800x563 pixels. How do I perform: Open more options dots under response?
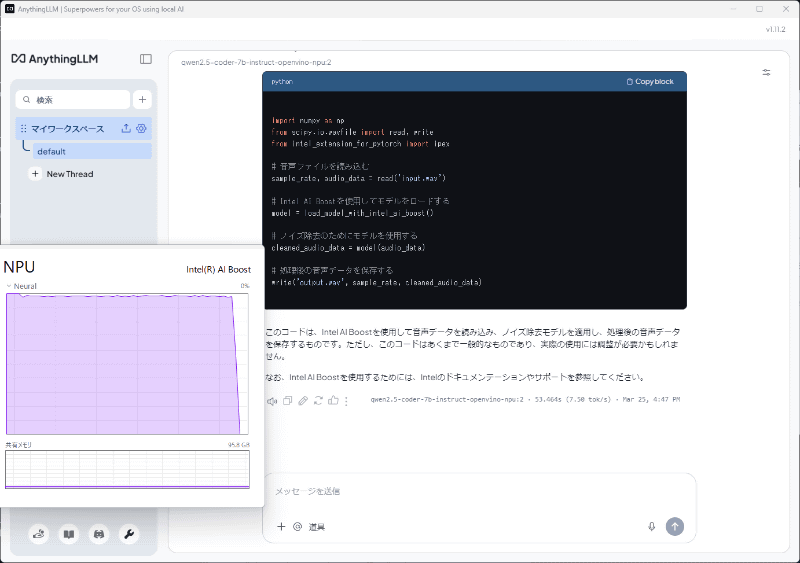(x=346, y=401)
